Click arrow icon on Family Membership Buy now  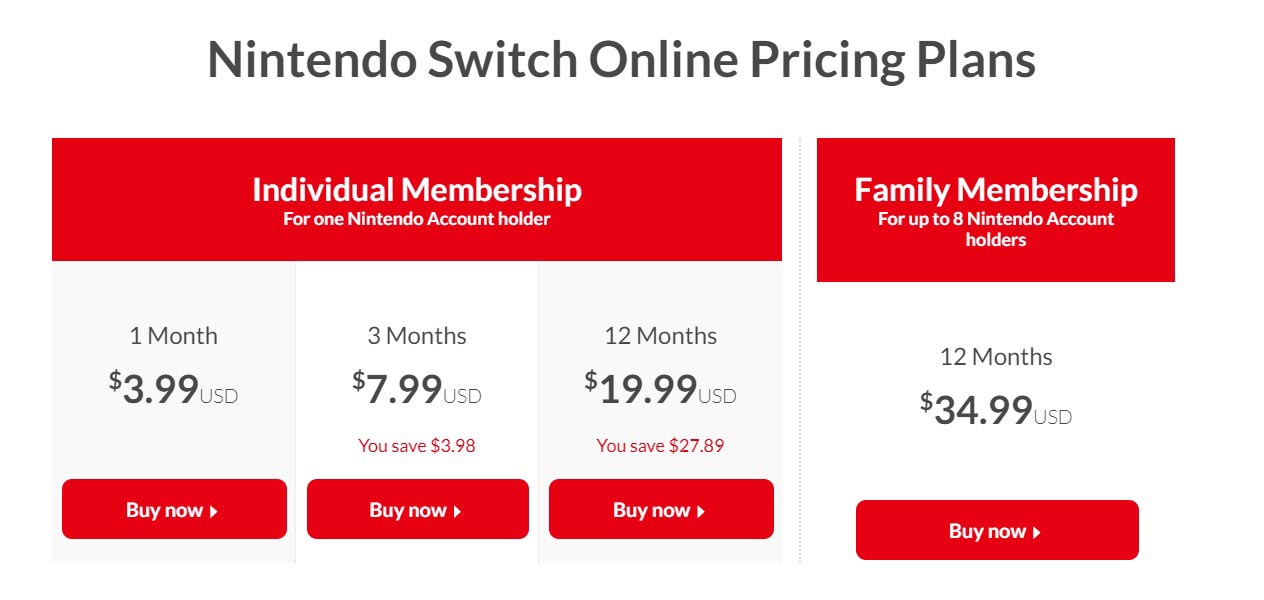[x=1037, y=532]
